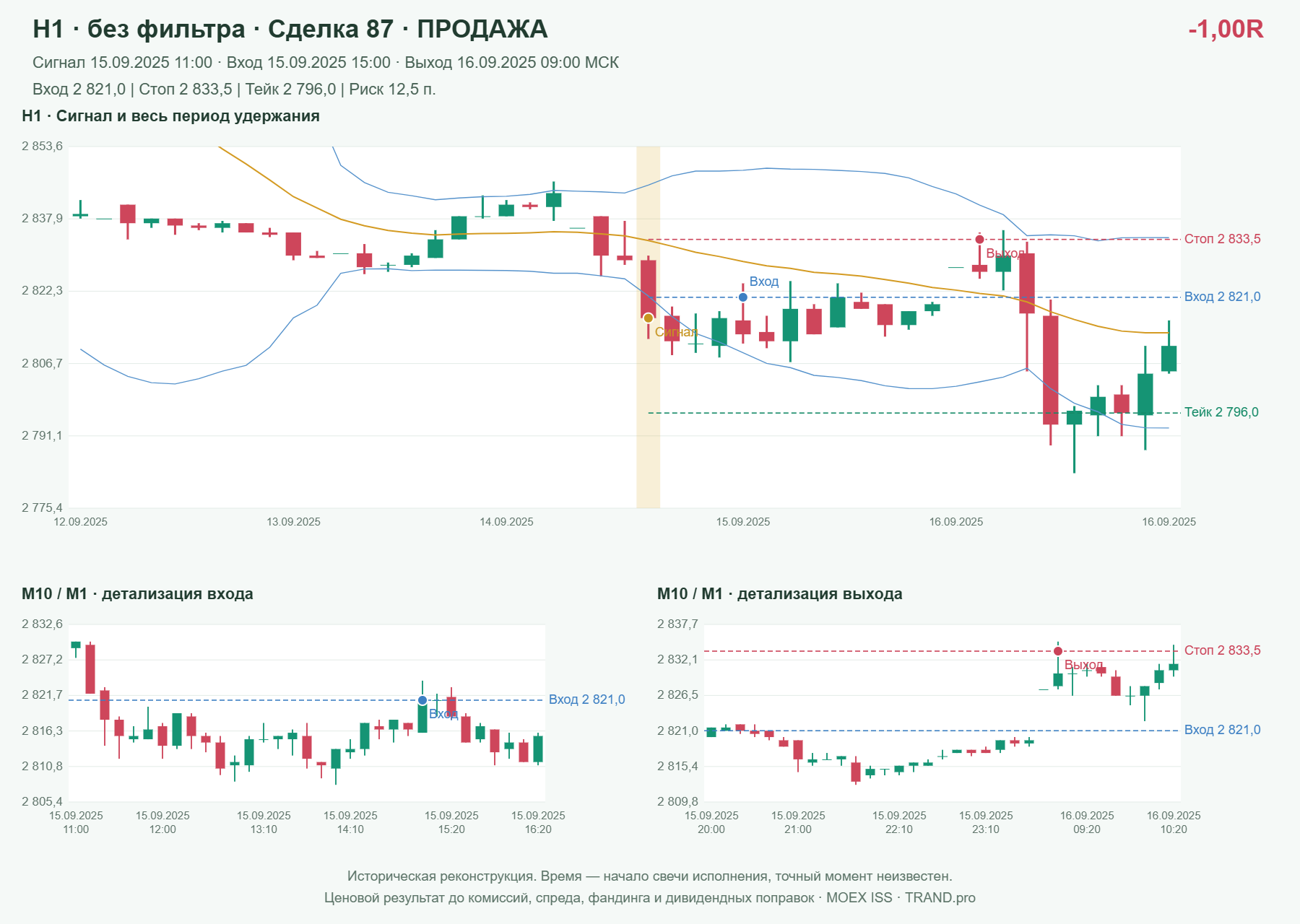Click the red Выход marker dot on H1 chart
Image resolution: width=1300 pixels, height=924 pixels.
click(x=979, y=240)
